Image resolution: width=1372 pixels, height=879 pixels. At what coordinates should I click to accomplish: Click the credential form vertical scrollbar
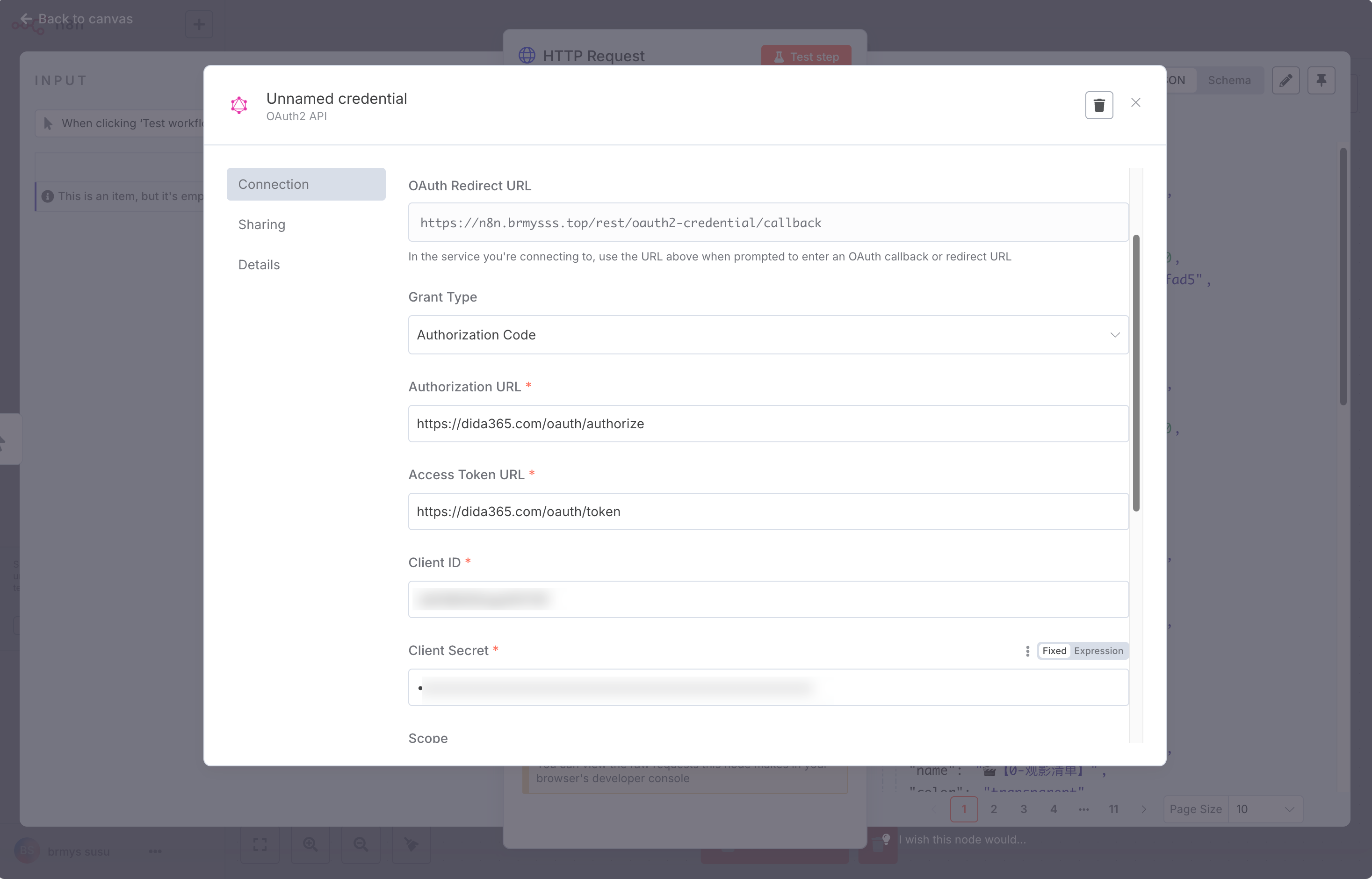[1136, 373]
